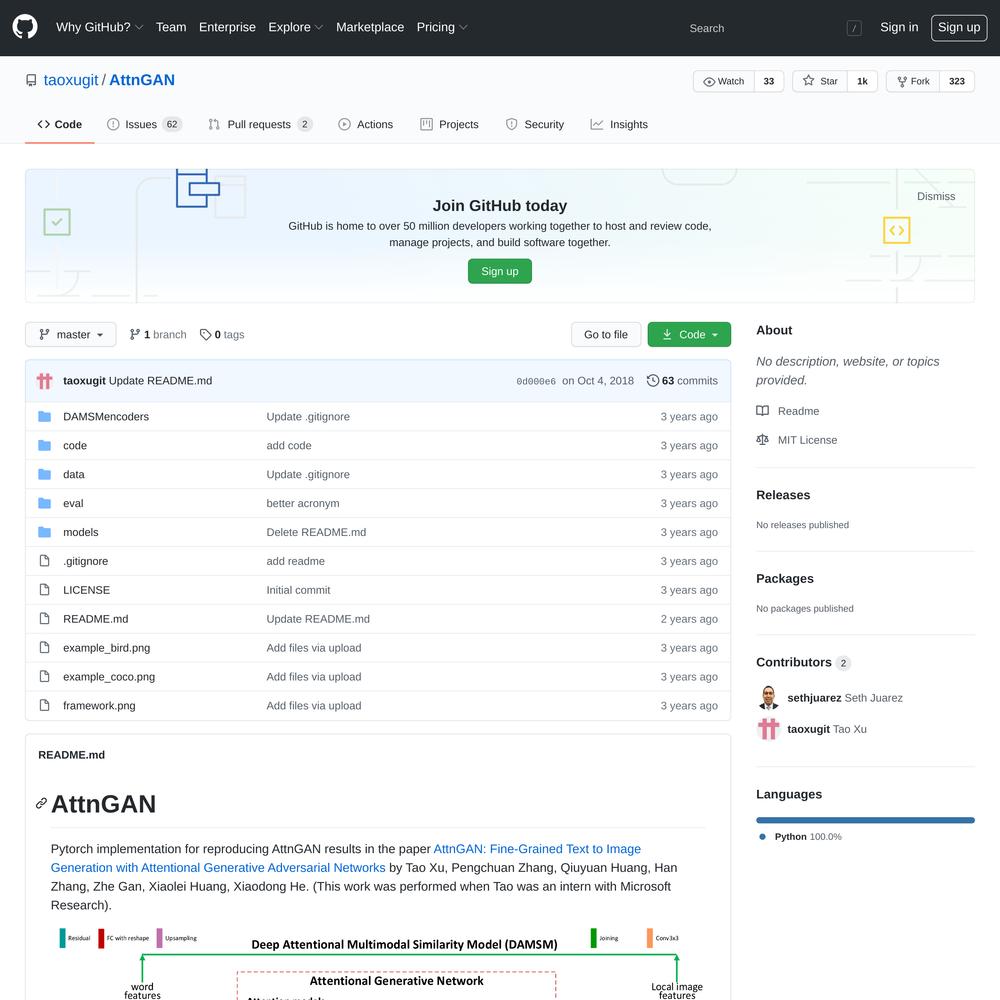Viewport: 1000px width, 1000px height.
Task: Open the GitHub logo home link
Action: point(25,27)
